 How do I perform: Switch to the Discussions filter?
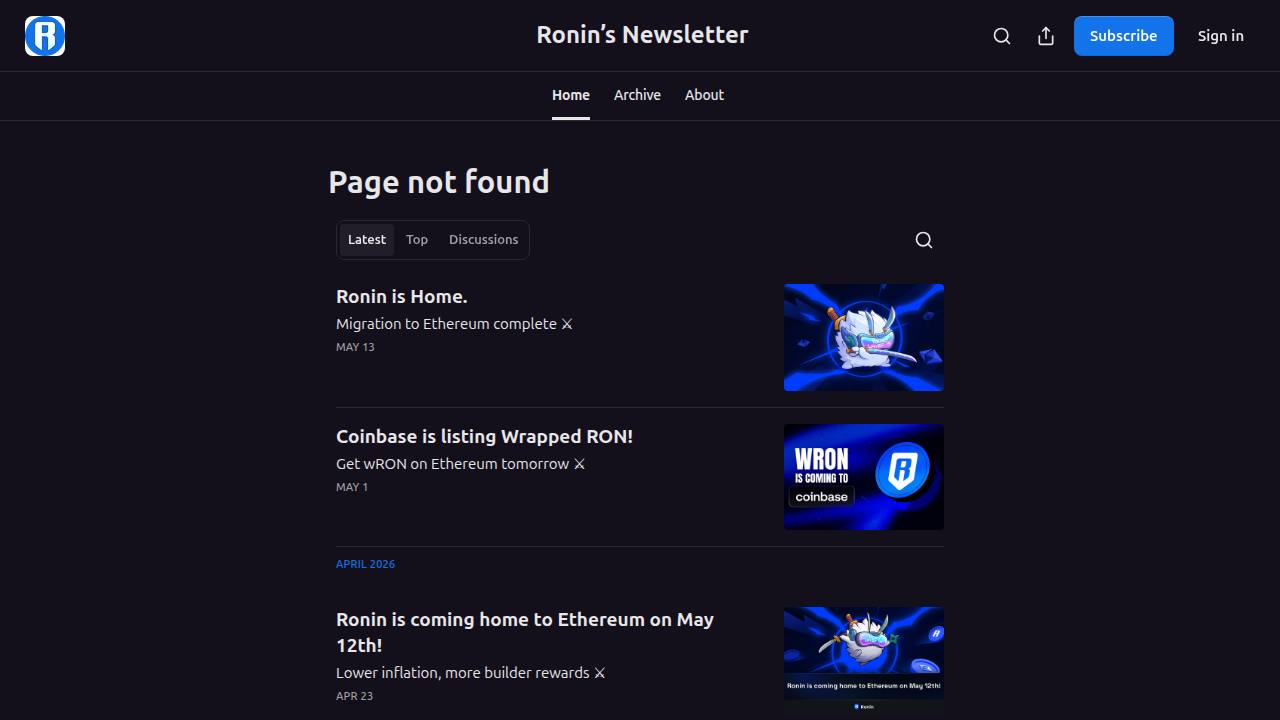click(484, 240)
